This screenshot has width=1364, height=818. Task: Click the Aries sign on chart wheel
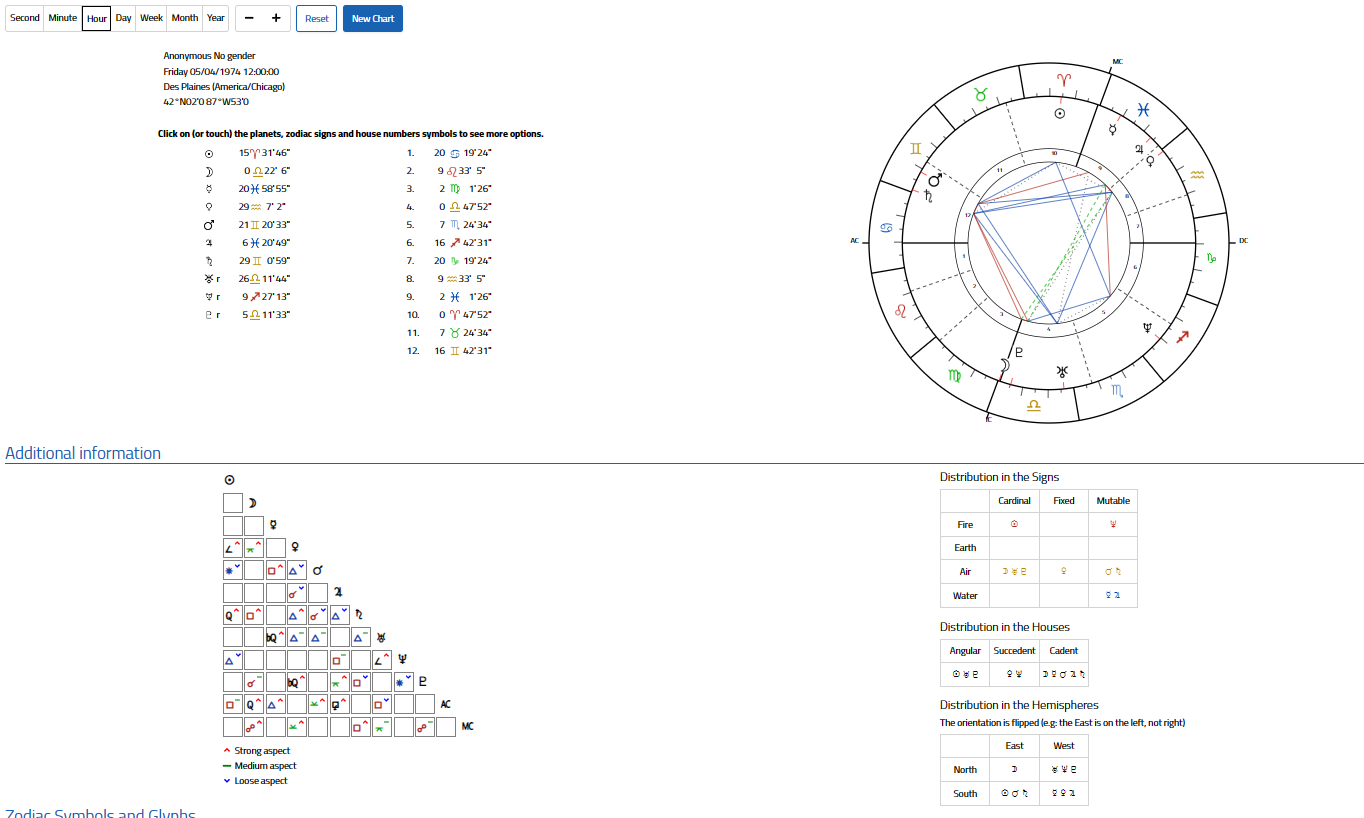[x=1066, y=78]
